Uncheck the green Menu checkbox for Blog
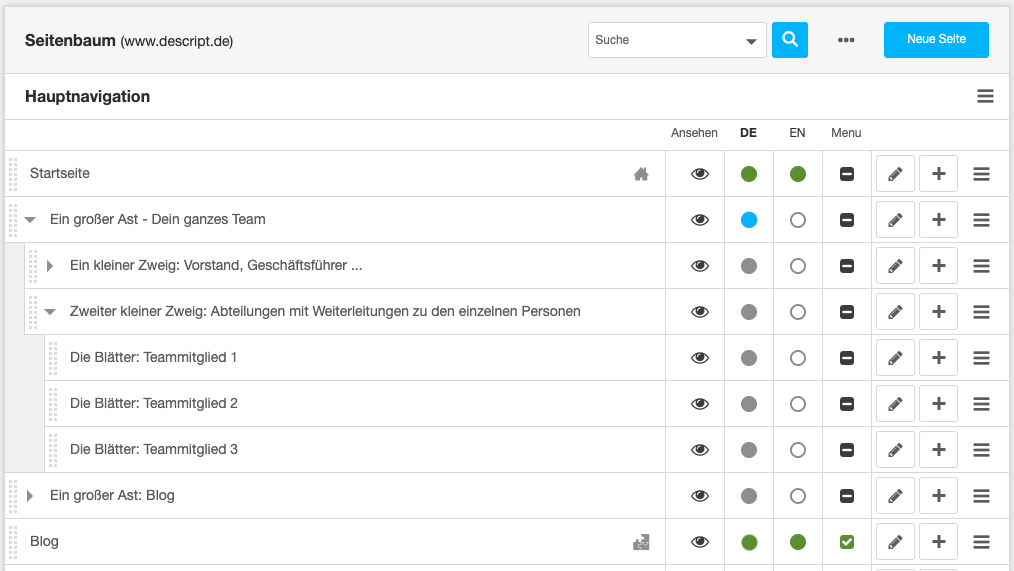Image resolution: width=1014 pixels, height=571 pixels. point(847,542)
